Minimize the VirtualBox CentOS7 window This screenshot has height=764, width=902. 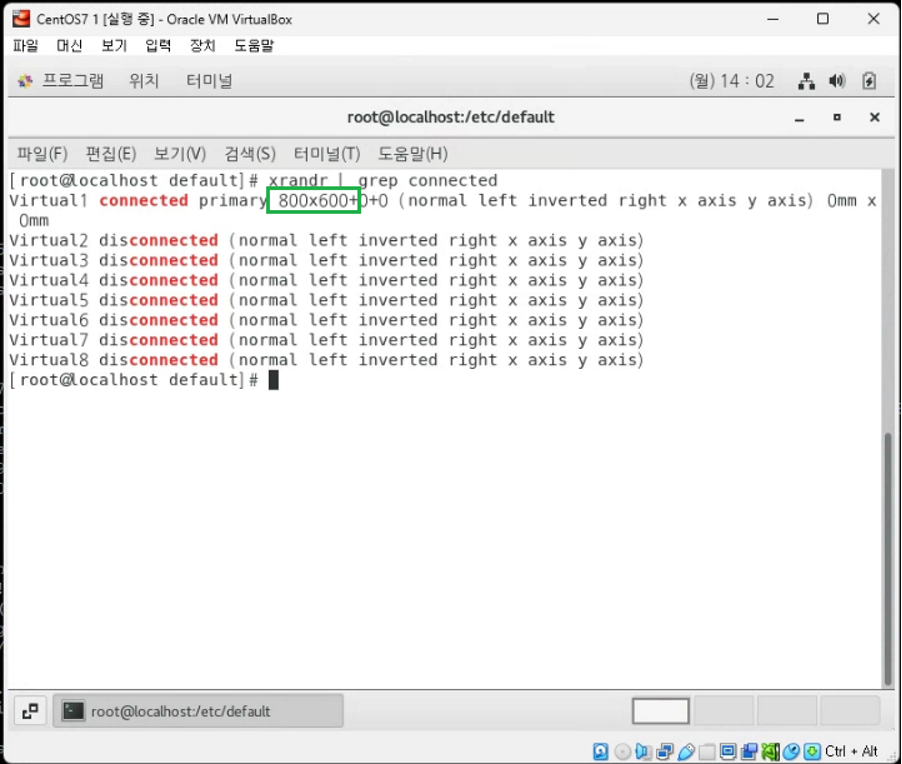[773, 19]
